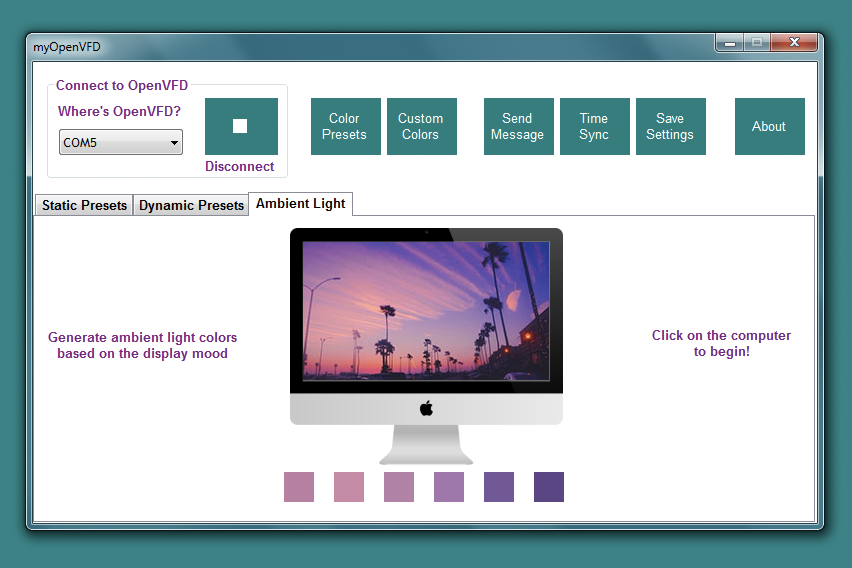Select the third mauve color swatch
Image resolution: width=852 pixels, height=568 pixels.
pyautogui.click(x=399, y=486)
